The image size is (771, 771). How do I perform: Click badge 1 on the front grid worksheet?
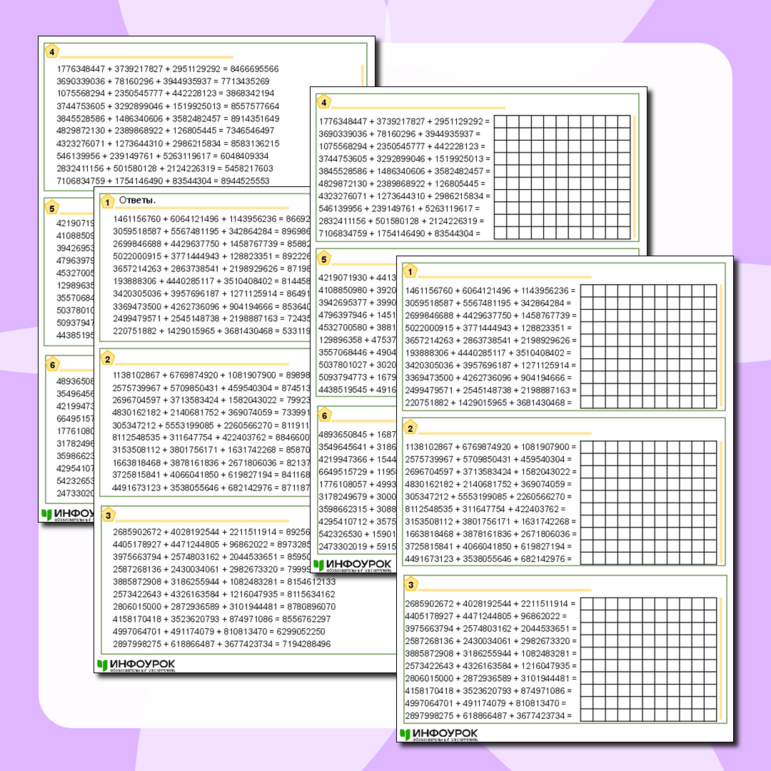coord(411,272)
